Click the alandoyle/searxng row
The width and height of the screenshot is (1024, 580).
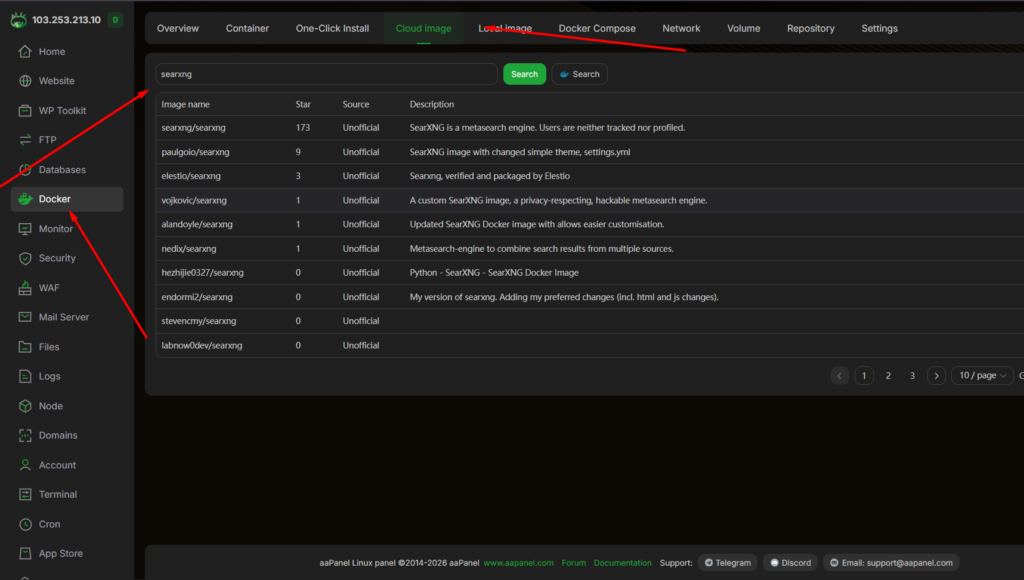coord(590,224)
